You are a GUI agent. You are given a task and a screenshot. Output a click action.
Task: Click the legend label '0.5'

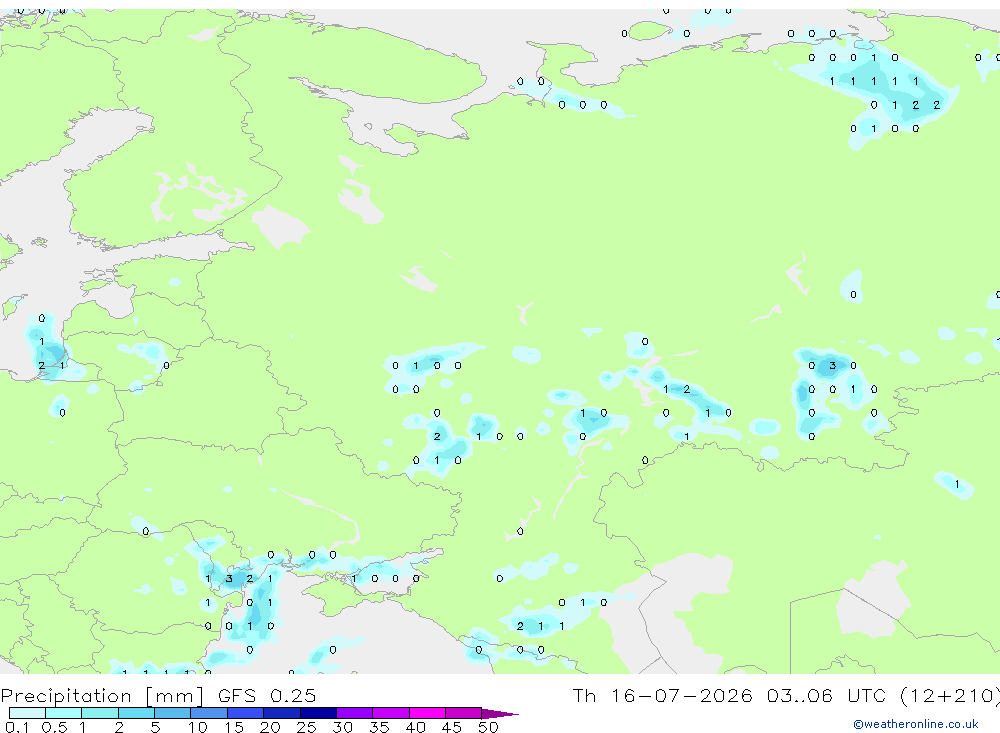(54, 727)
